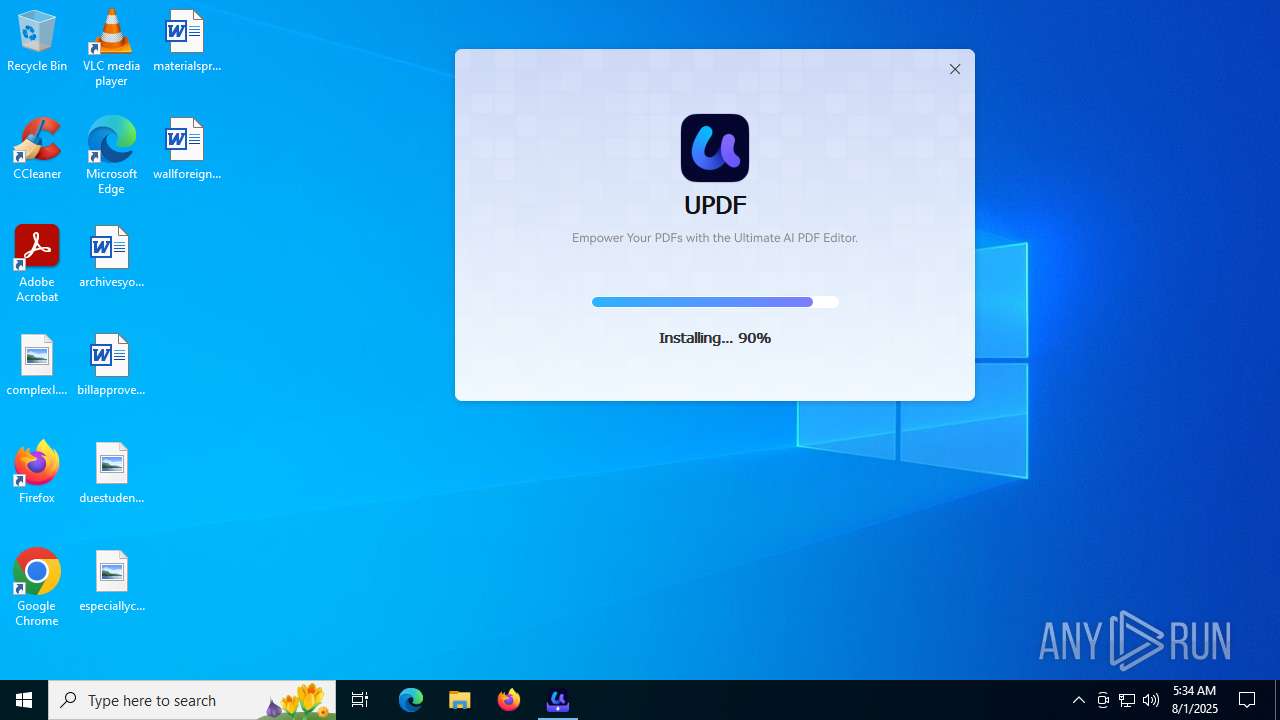Select the materialspr Word document
The width and height of the screenshot is (1280, 720).
(x=186, y=42)
